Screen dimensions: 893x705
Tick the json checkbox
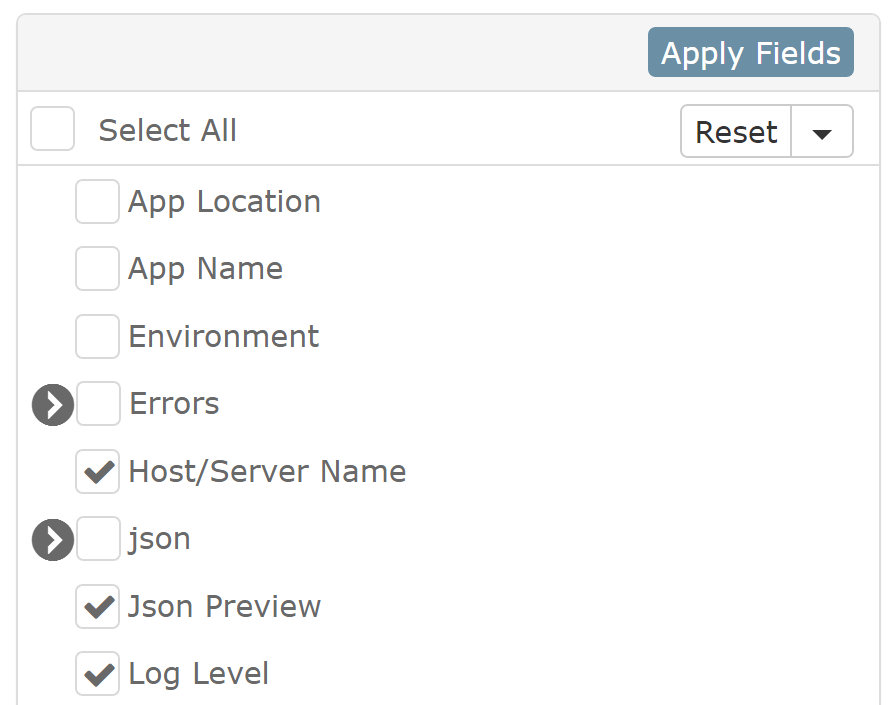click(x=98, y=539)
